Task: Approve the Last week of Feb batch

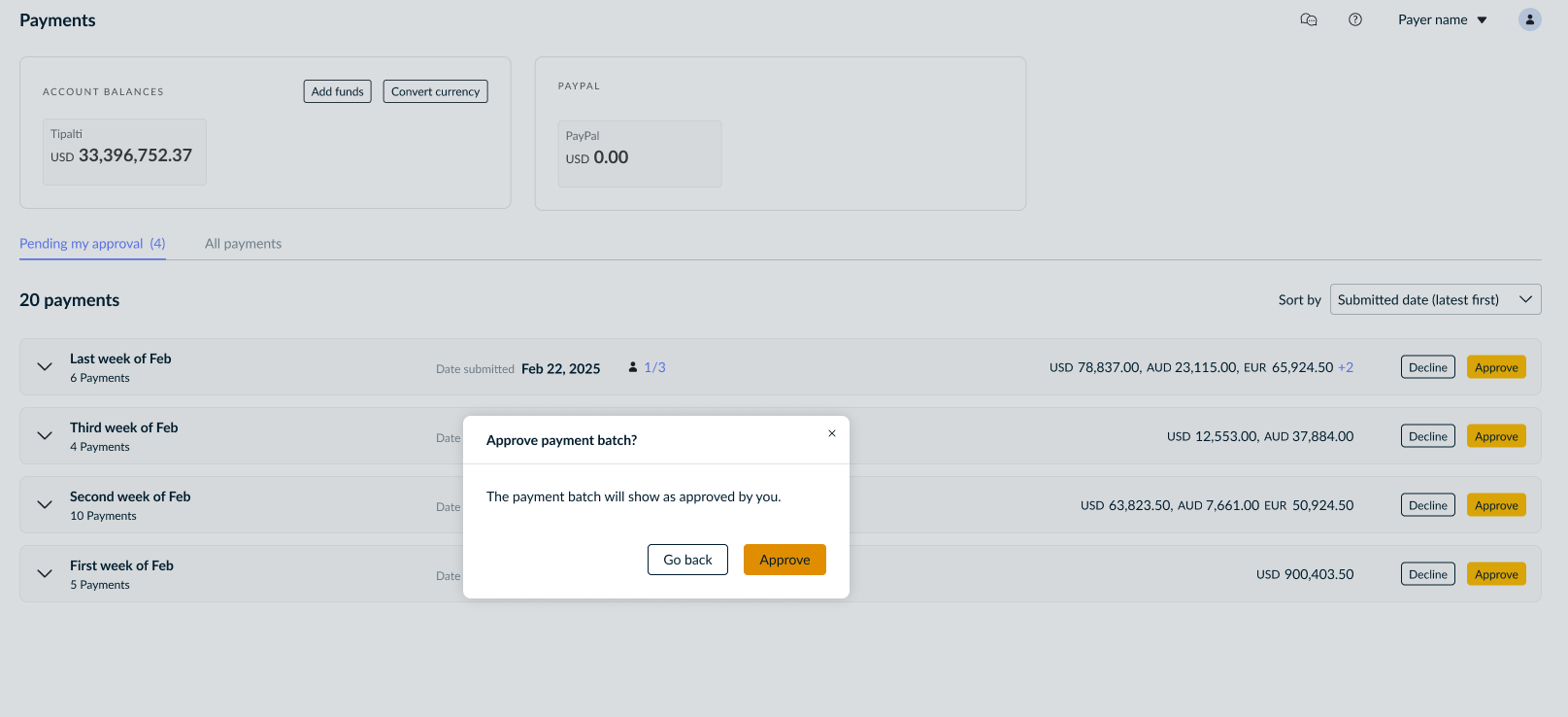Action: click(x=1496, y=367)
